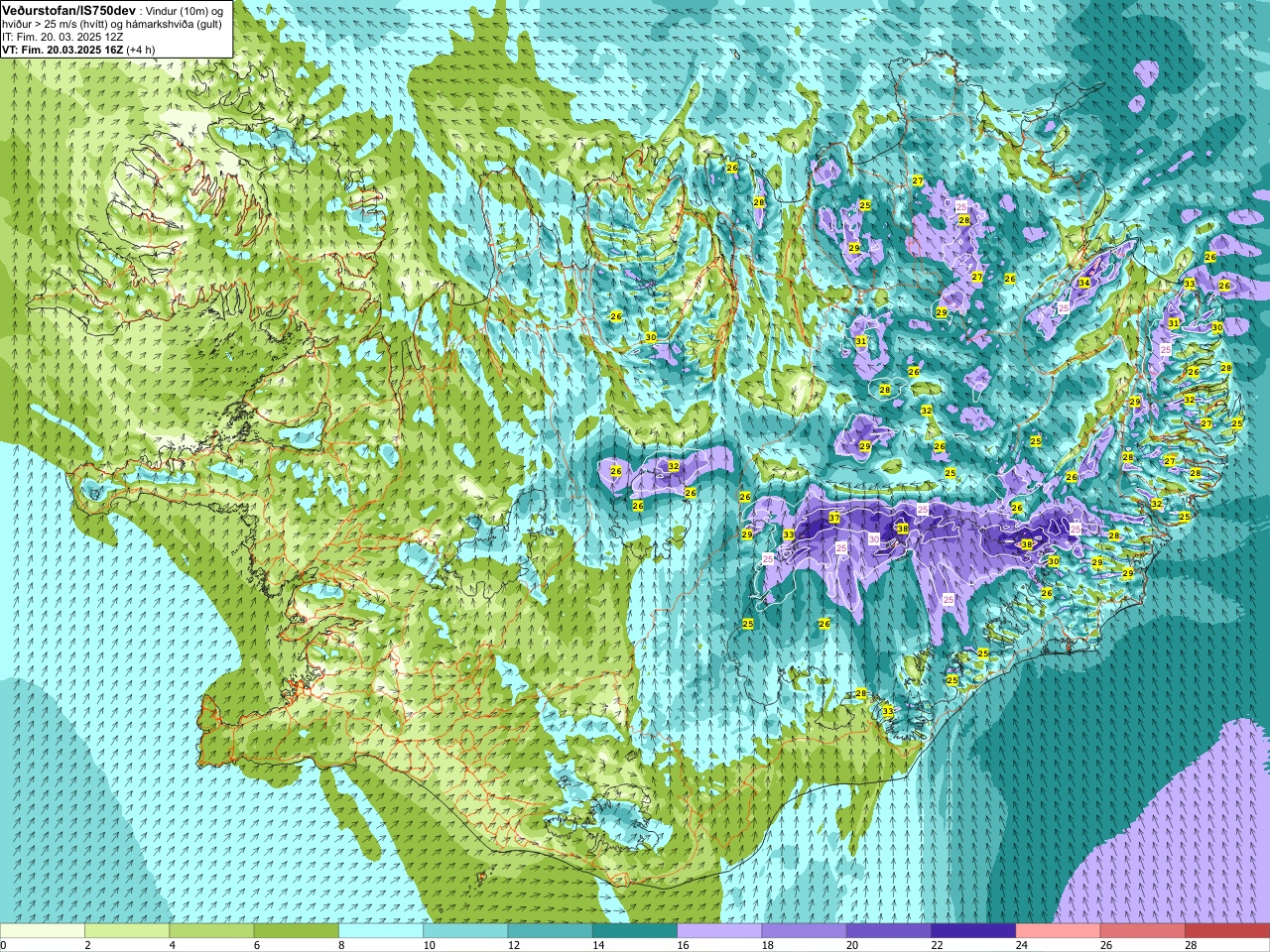Click the yellow '37' gust label on the map
The image size is (1270, 952).
tap(834, 518)
